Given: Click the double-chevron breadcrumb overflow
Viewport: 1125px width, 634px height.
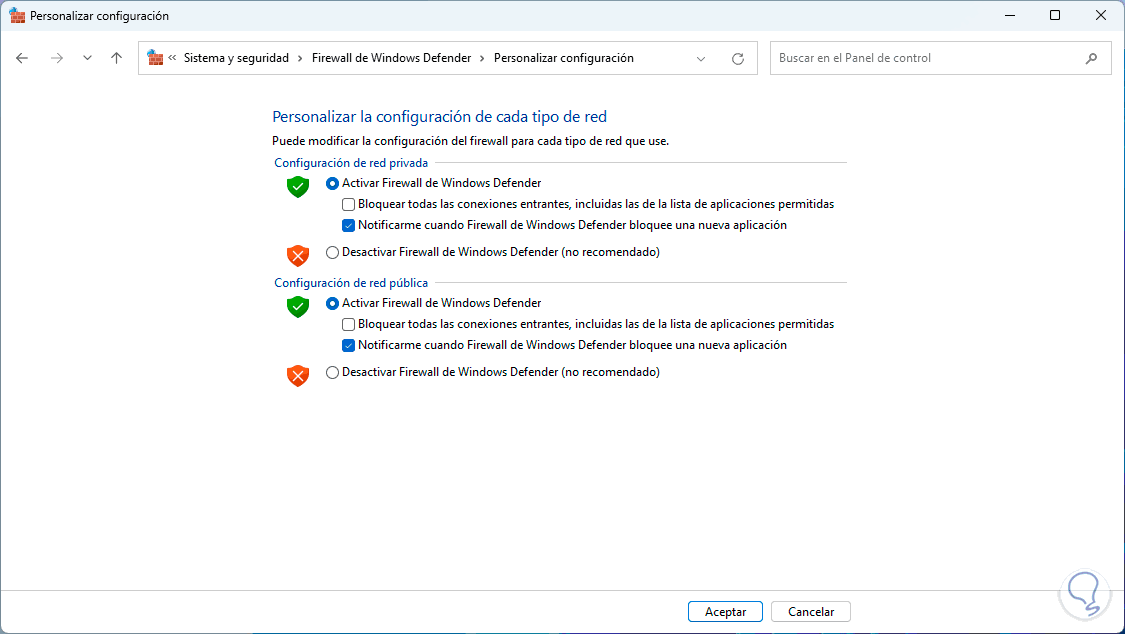Looking at the screenshot, I should point(172,58).
